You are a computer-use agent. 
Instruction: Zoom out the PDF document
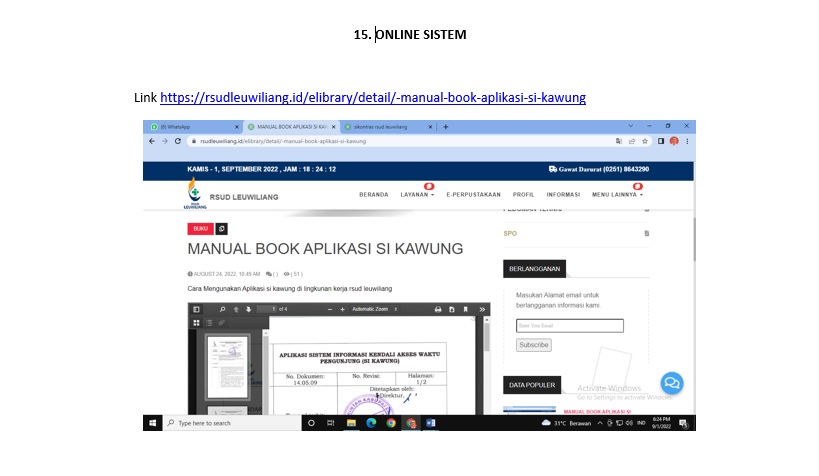coord(329,310)
